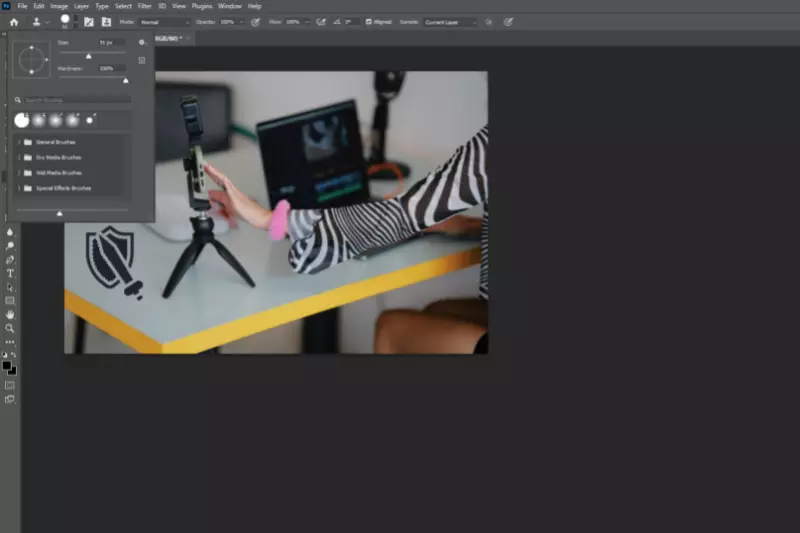800x533 pixels.
Task: Open the Type menu
Action: pos(102,6)
